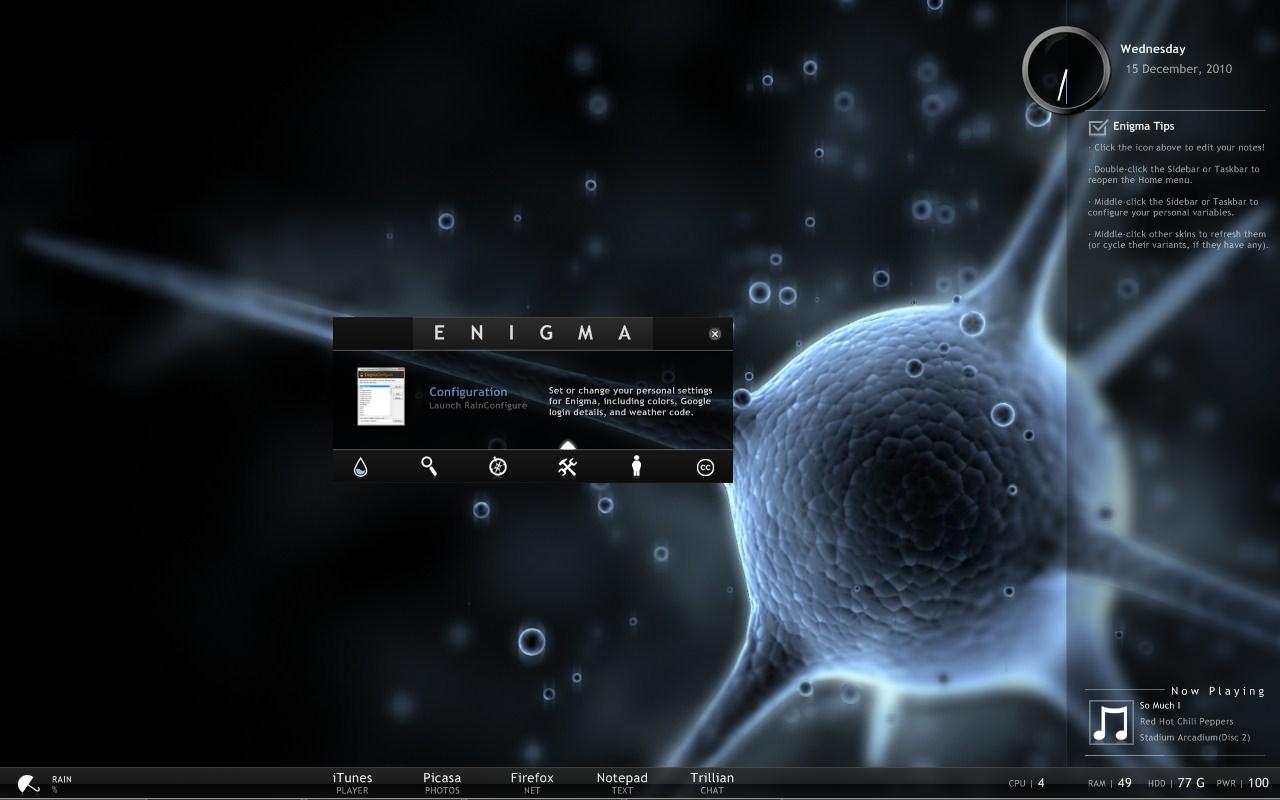The height and width of the screenshot is (800, 1280).
Task: Click the person icon in the Enigma menu
Action: click(x=636, y=465)
